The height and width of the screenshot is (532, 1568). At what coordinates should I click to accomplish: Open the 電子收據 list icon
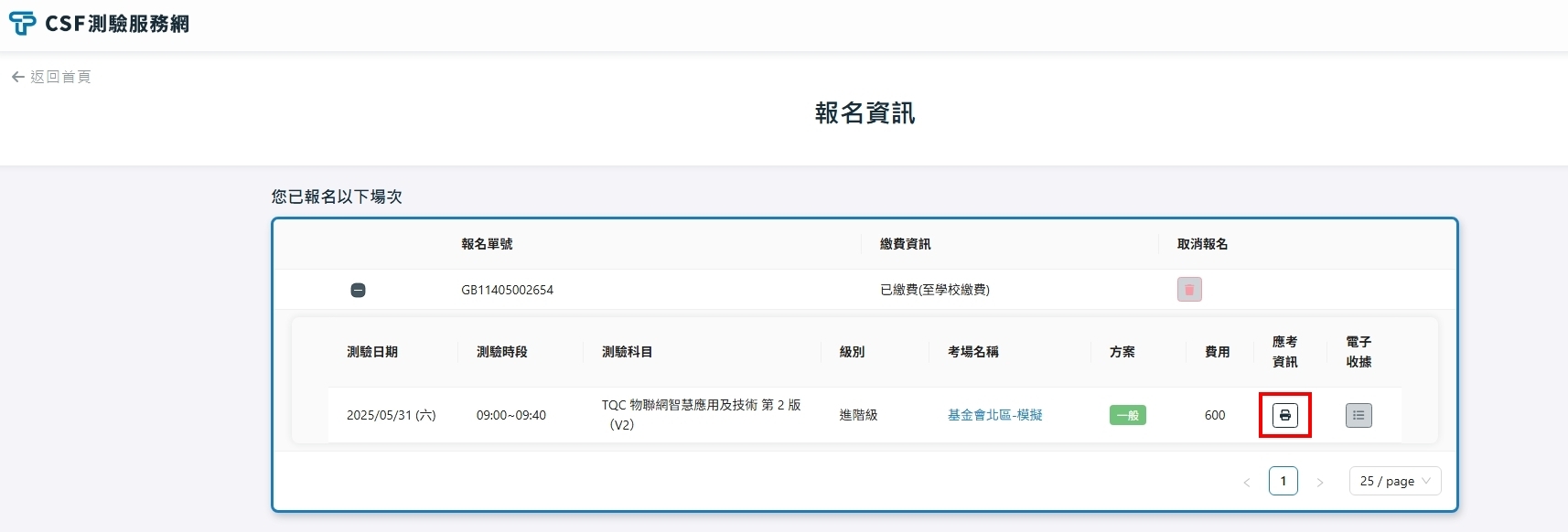(1359, 415)
